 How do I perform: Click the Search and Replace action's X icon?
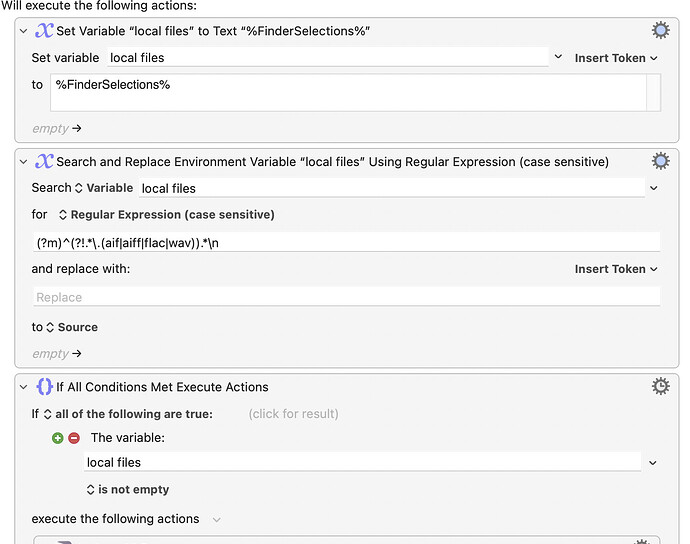click(44, 161)
